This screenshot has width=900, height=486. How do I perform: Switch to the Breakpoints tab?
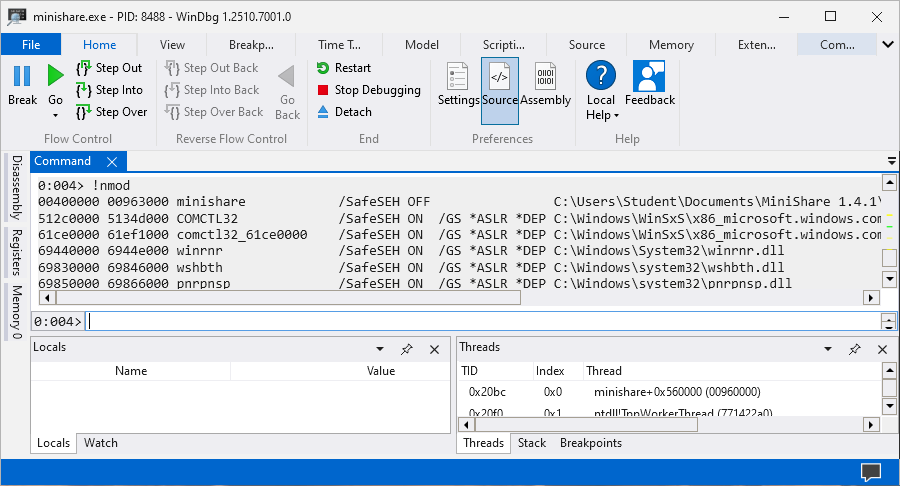[590, 443]
